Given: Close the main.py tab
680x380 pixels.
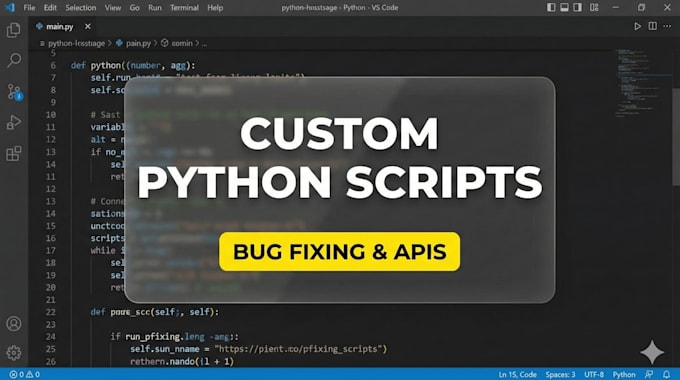Looking at the screenshot, I should click(88, 26).
